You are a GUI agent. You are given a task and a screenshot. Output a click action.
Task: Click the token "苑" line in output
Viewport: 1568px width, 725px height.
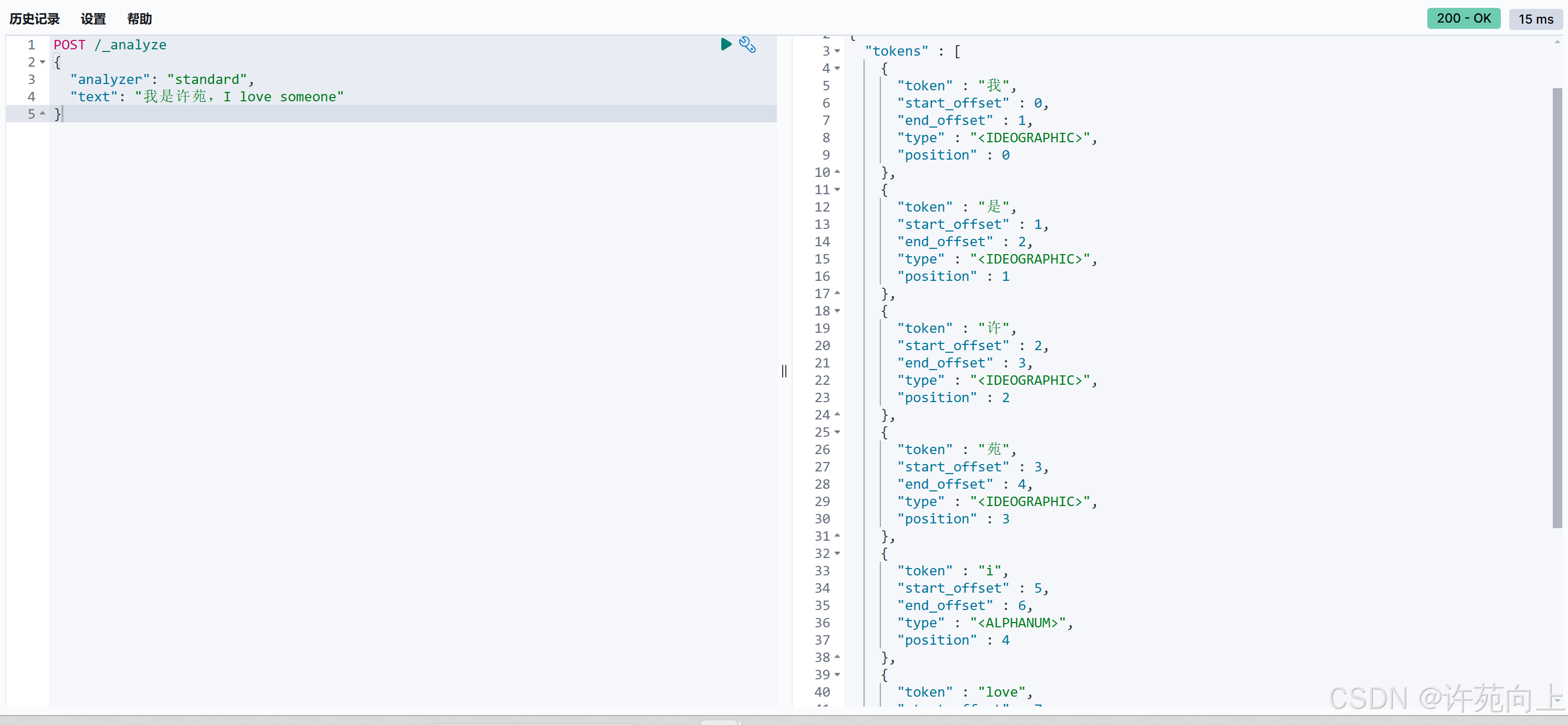tap(956, 449)
